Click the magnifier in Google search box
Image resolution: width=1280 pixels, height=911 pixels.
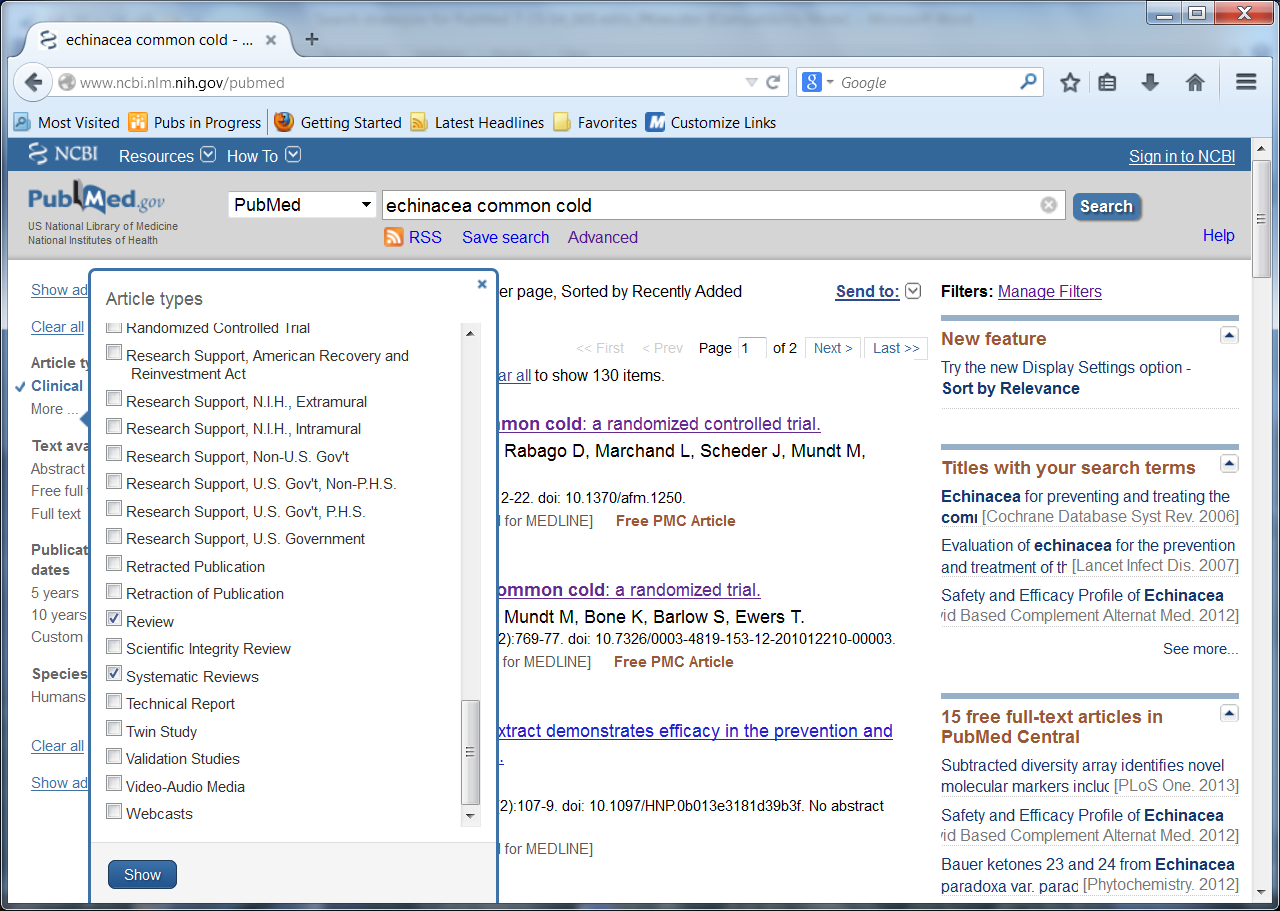click(x=1028, y=82)
